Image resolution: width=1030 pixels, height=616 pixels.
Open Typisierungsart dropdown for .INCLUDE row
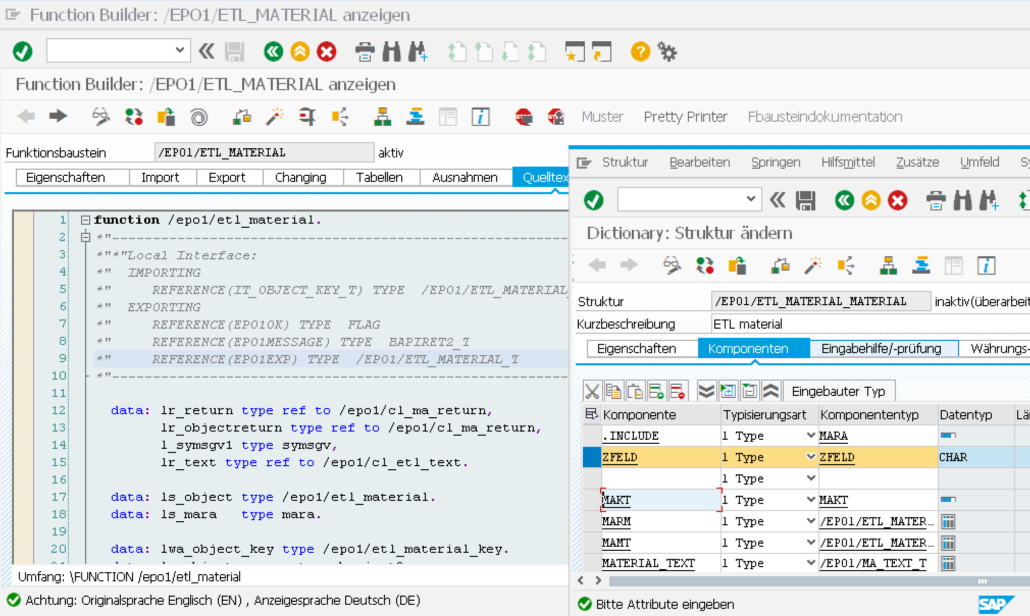pyautogui.click(x=810, y=435)
